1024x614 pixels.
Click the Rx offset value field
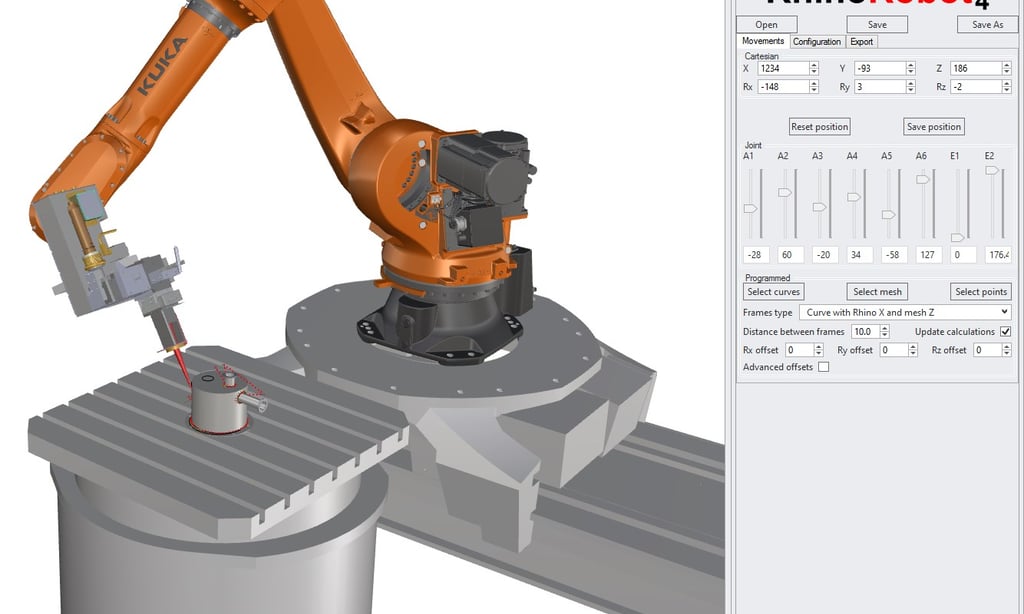pos(799,350)
